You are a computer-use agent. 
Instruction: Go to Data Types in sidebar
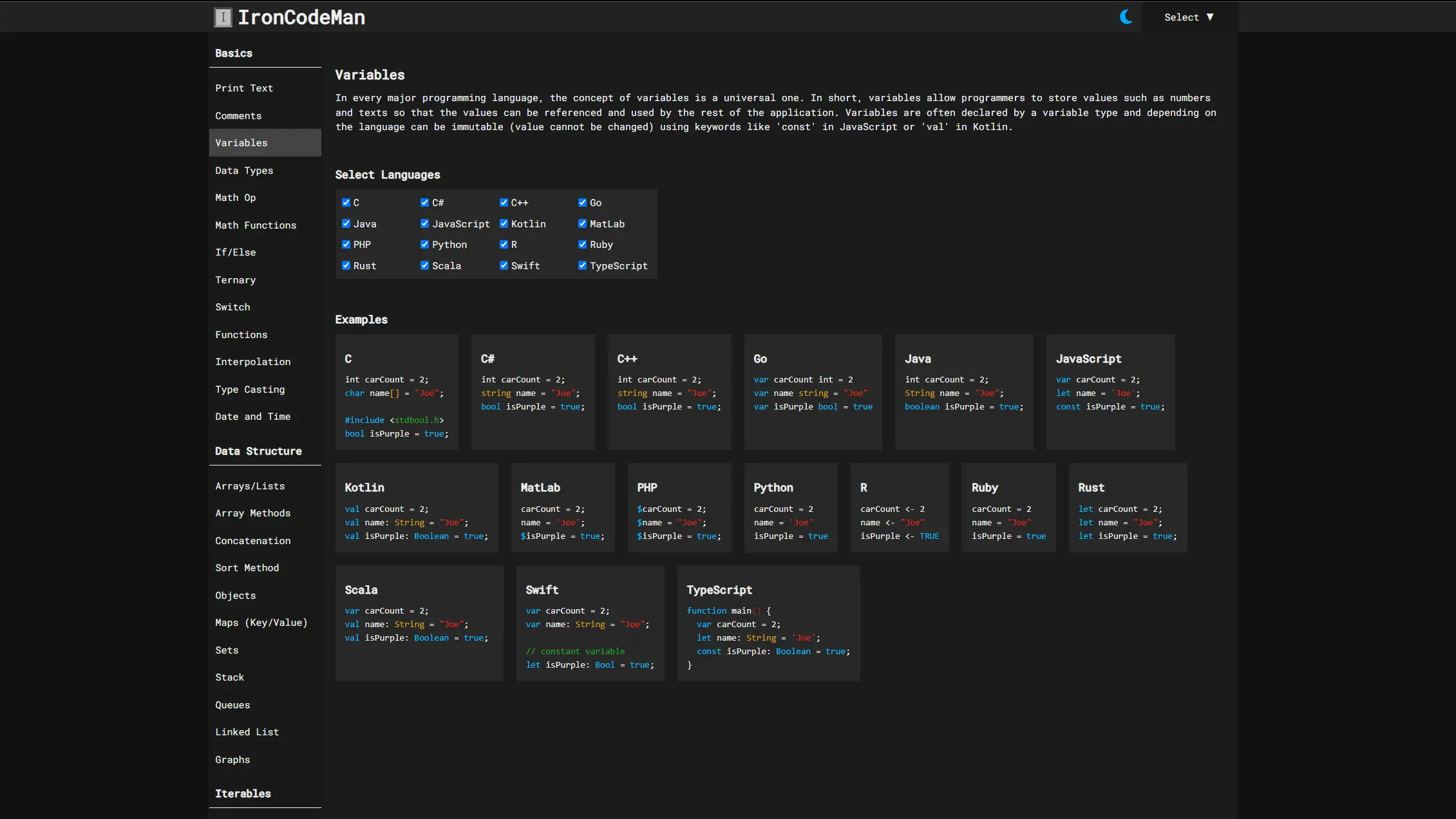[265, 171]
